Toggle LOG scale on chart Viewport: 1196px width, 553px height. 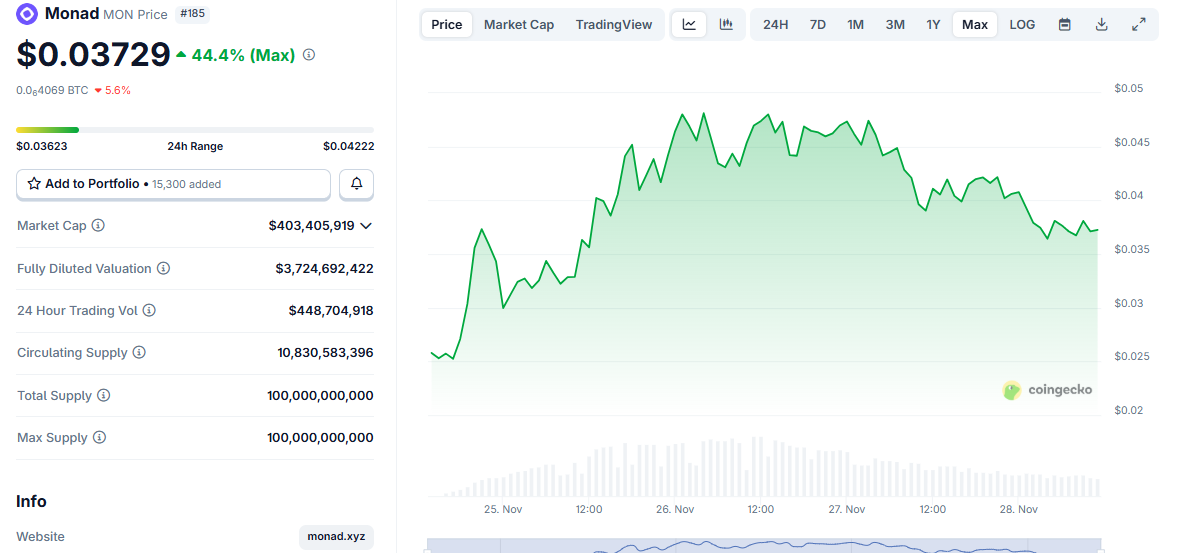tap(1022, 24)
